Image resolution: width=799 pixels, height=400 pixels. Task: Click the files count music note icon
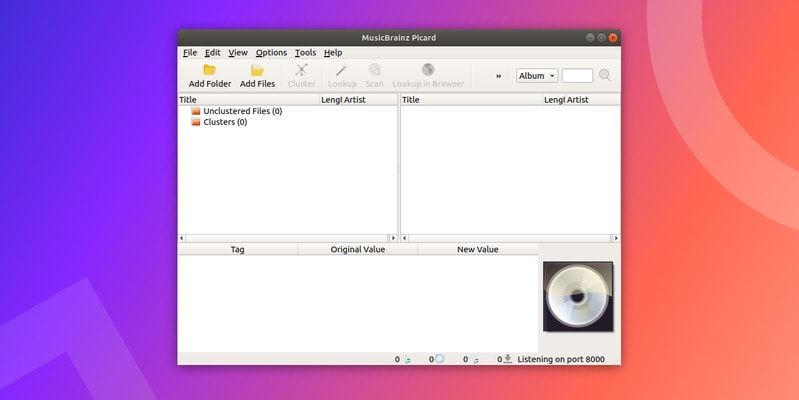tap(408, 360)
